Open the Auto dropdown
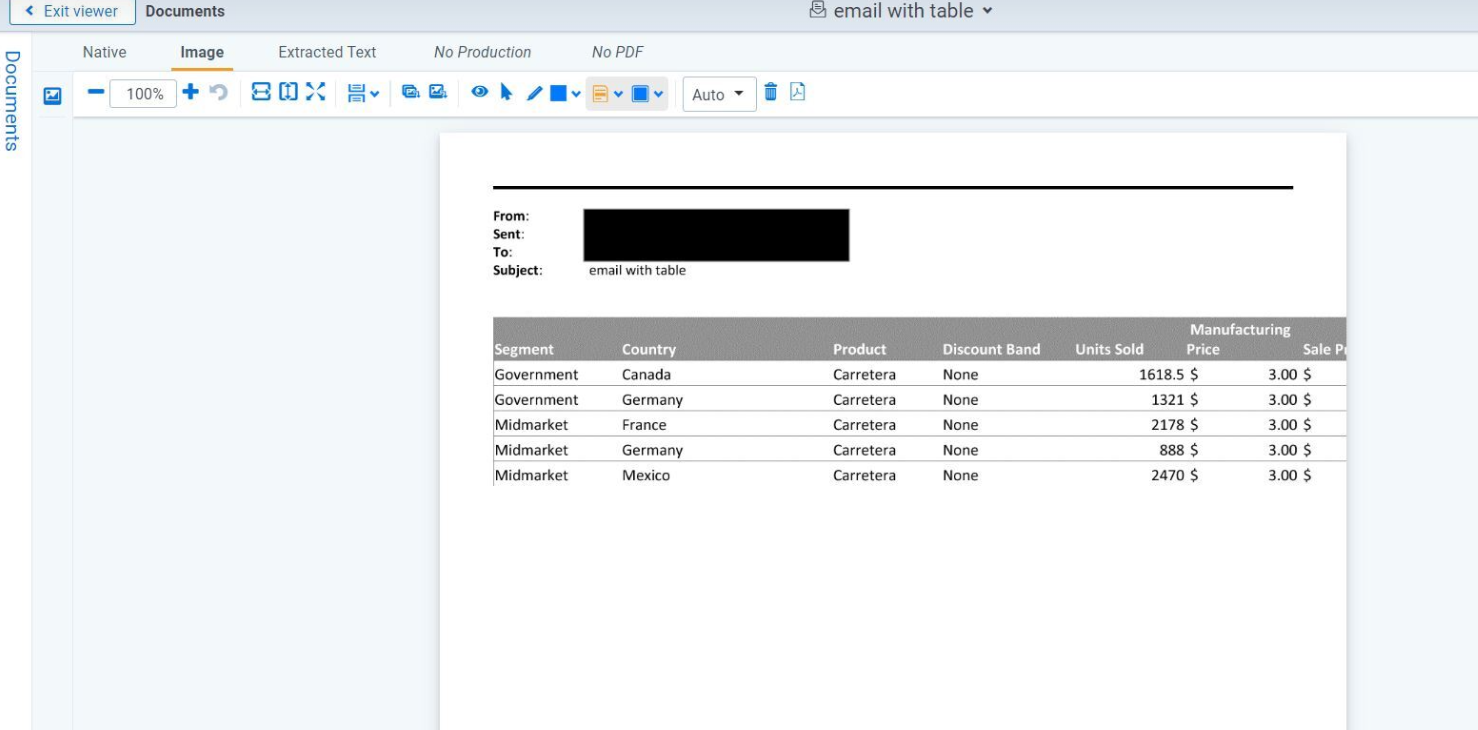 pyautogui.click(x=719, y=94)
